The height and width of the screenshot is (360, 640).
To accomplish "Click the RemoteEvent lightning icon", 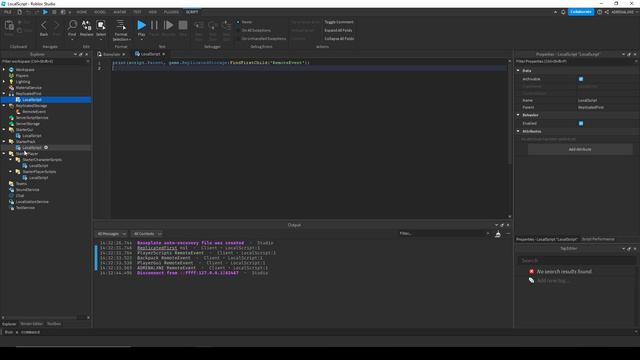I will tap(18, 111).
